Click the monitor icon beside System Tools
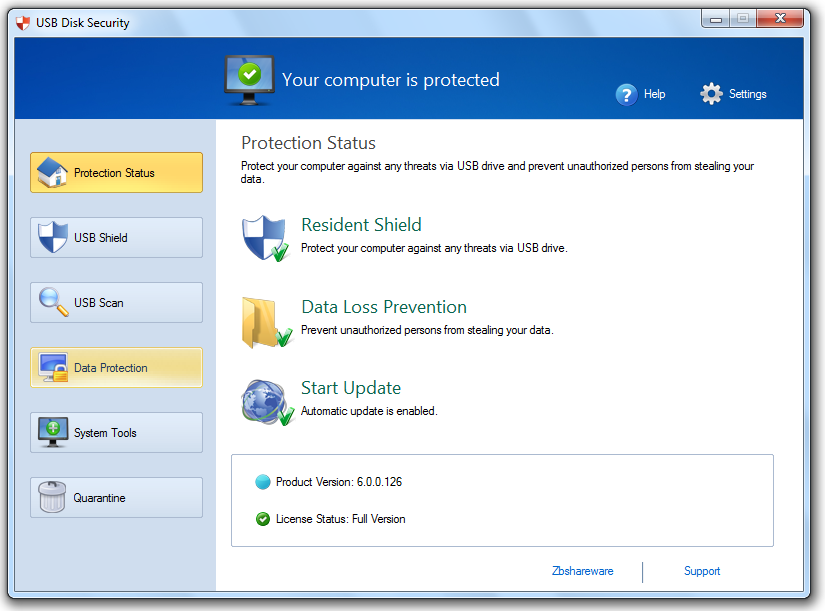 (53, 433)
